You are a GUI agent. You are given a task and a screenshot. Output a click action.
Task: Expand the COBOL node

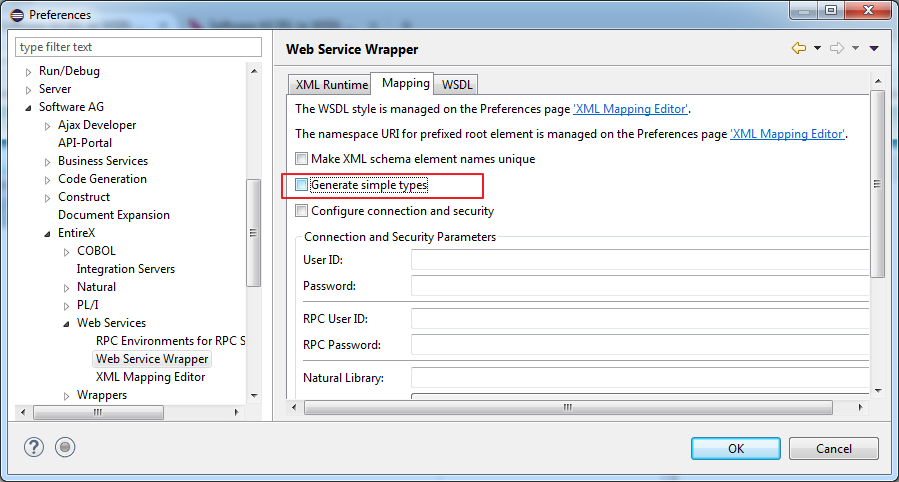[x=67, y=252]
